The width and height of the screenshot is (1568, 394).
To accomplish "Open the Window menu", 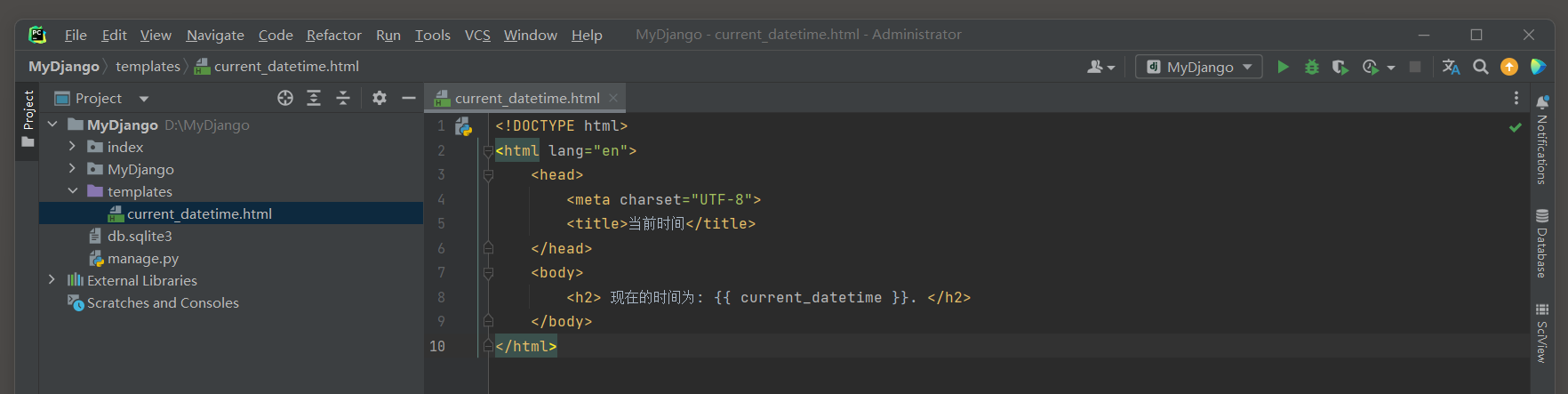I will pos(531,35).
